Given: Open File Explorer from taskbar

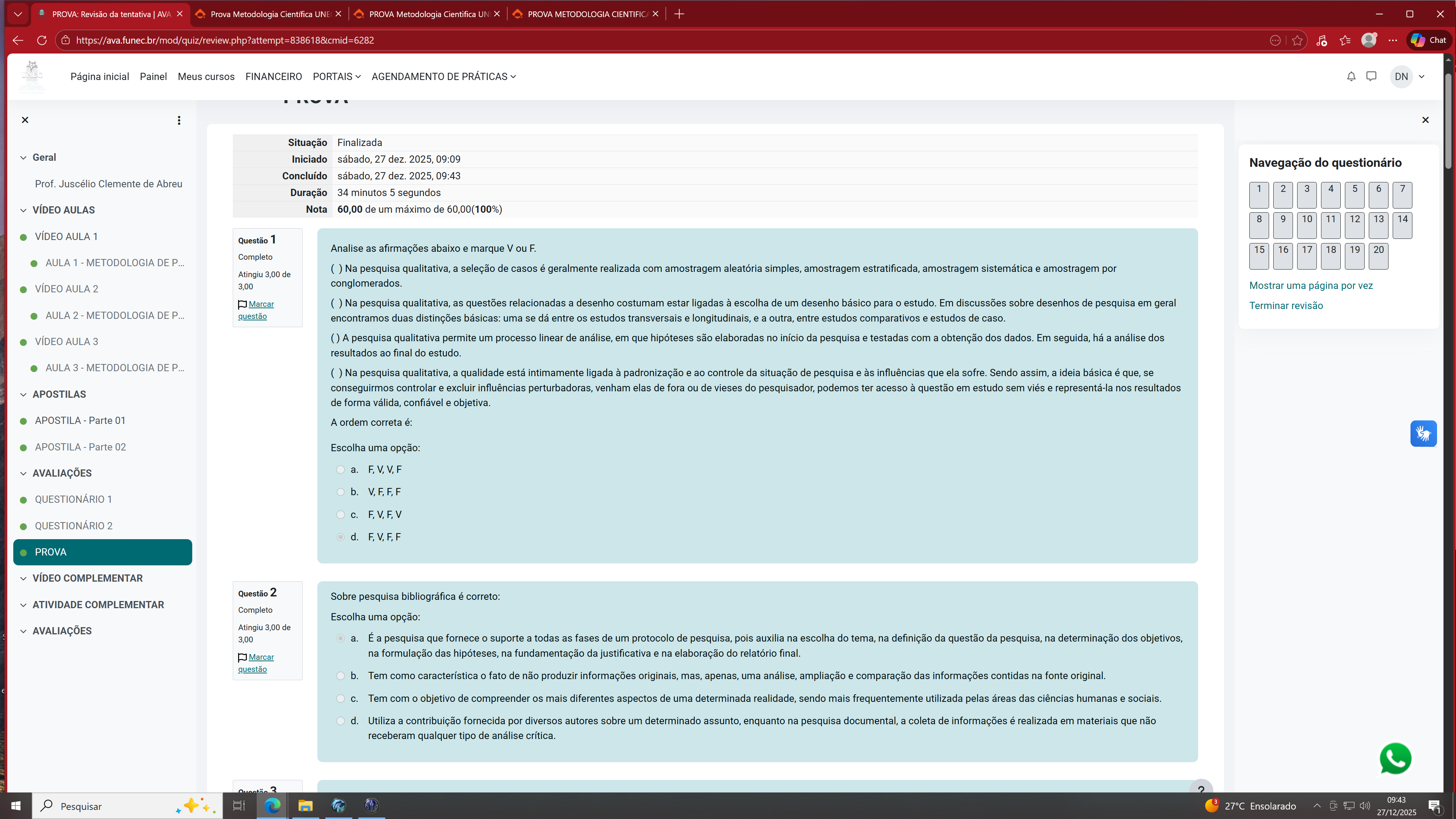Looking at the screenshot, I should pyautogui.click(x=305, y=805).
